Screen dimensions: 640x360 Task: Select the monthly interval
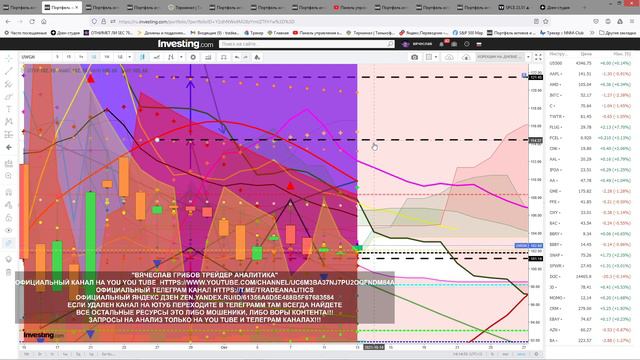pyautogui.click(x=120, y=57)
